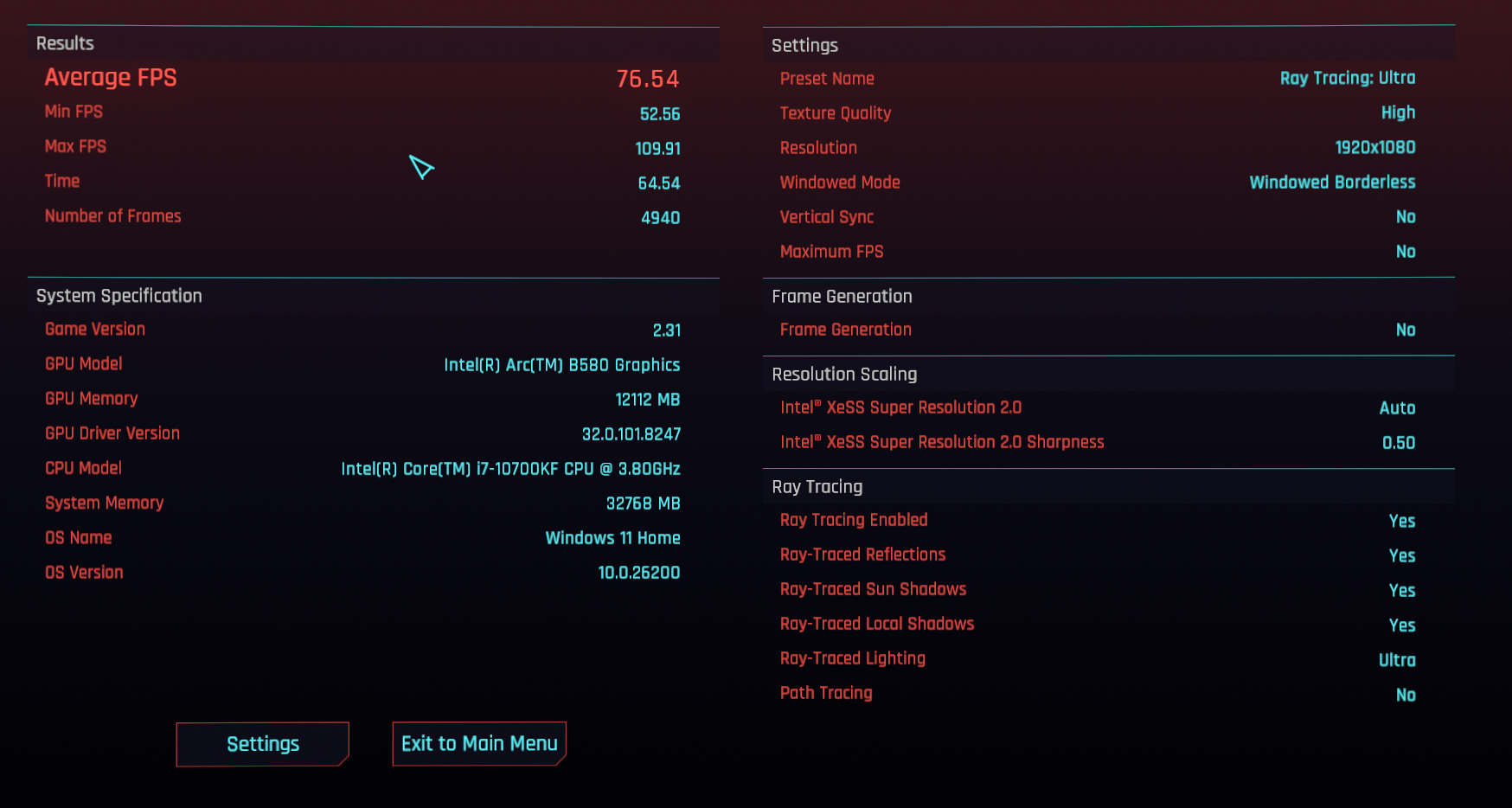Click the Frame Generation No value
This screenshot has height=808, width=1512.
point(1406,330)
